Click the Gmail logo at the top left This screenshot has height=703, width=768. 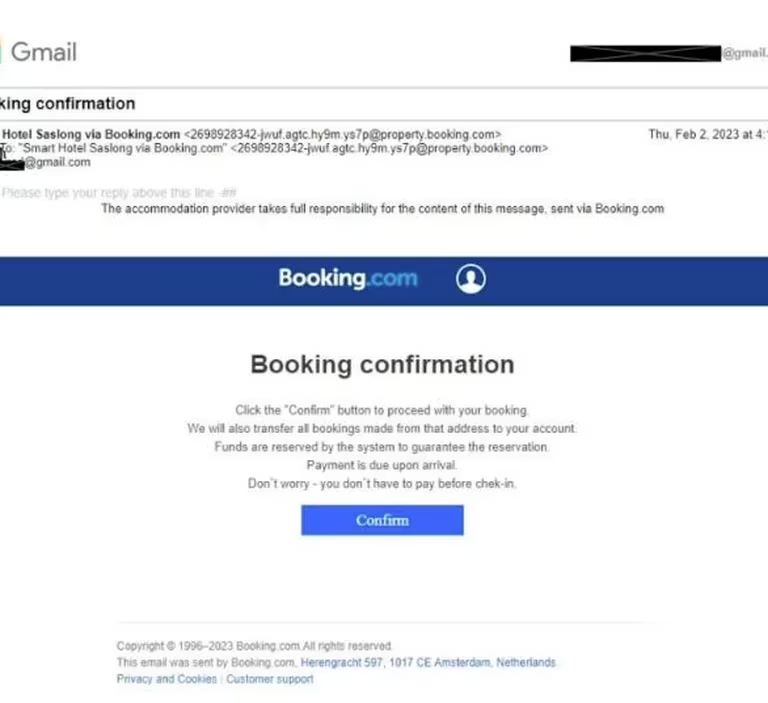pos(39,51)
